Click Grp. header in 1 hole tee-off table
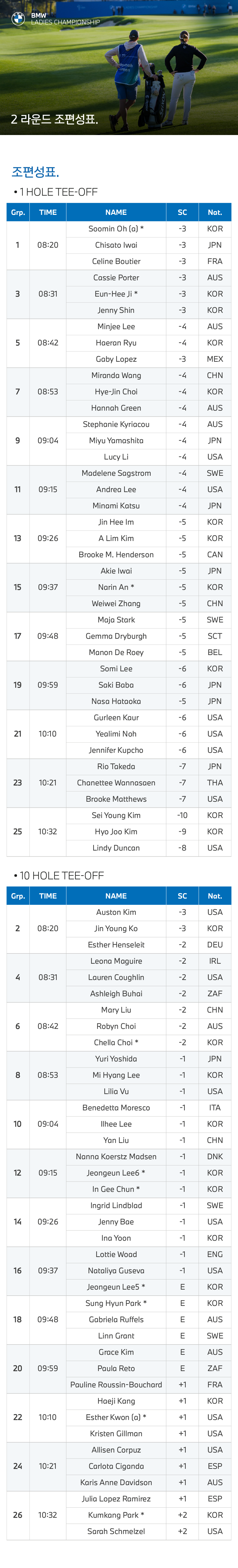This screenshot has height=1568, width=238. pyautogui.click(x=18, y=213)
